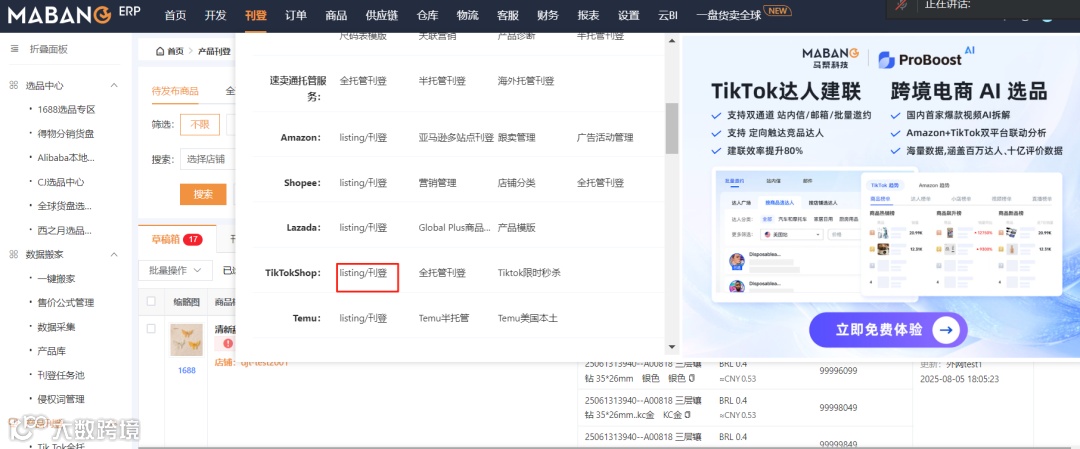Image resolution: width=1080 pixels, height=449 pixels.
Task: Click the 立即免费体验 banner button
Action: click(x=888, y=331)
